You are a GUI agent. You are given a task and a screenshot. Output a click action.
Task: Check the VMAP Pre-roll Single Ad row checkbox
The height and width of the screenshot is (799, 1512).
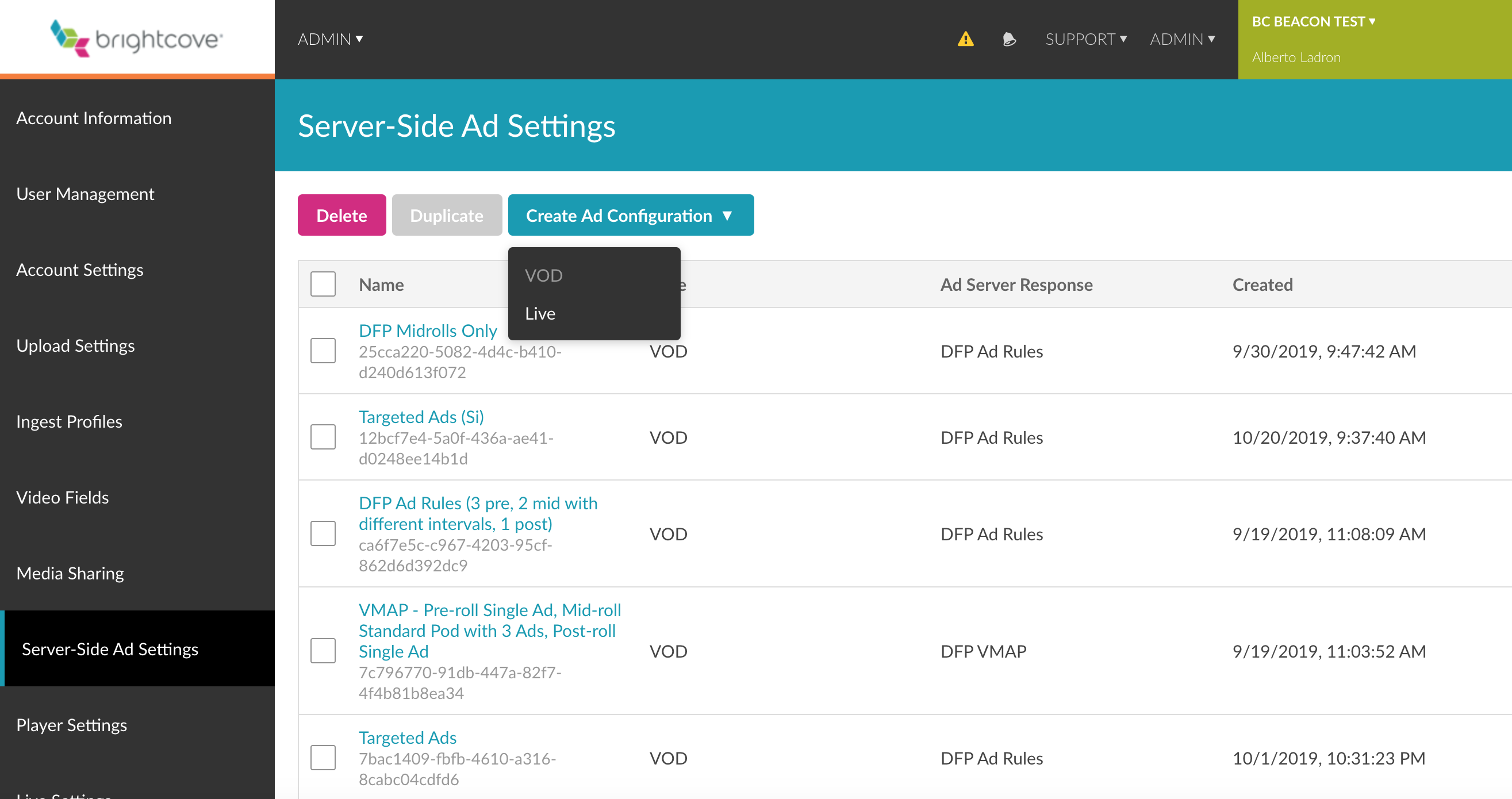(323, 651)
